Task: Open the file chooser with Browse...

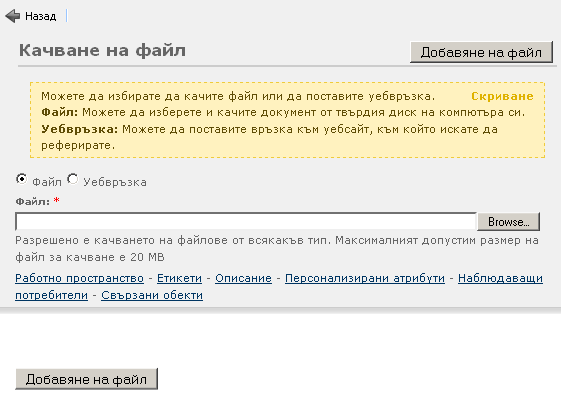Action: click(508, 222)
